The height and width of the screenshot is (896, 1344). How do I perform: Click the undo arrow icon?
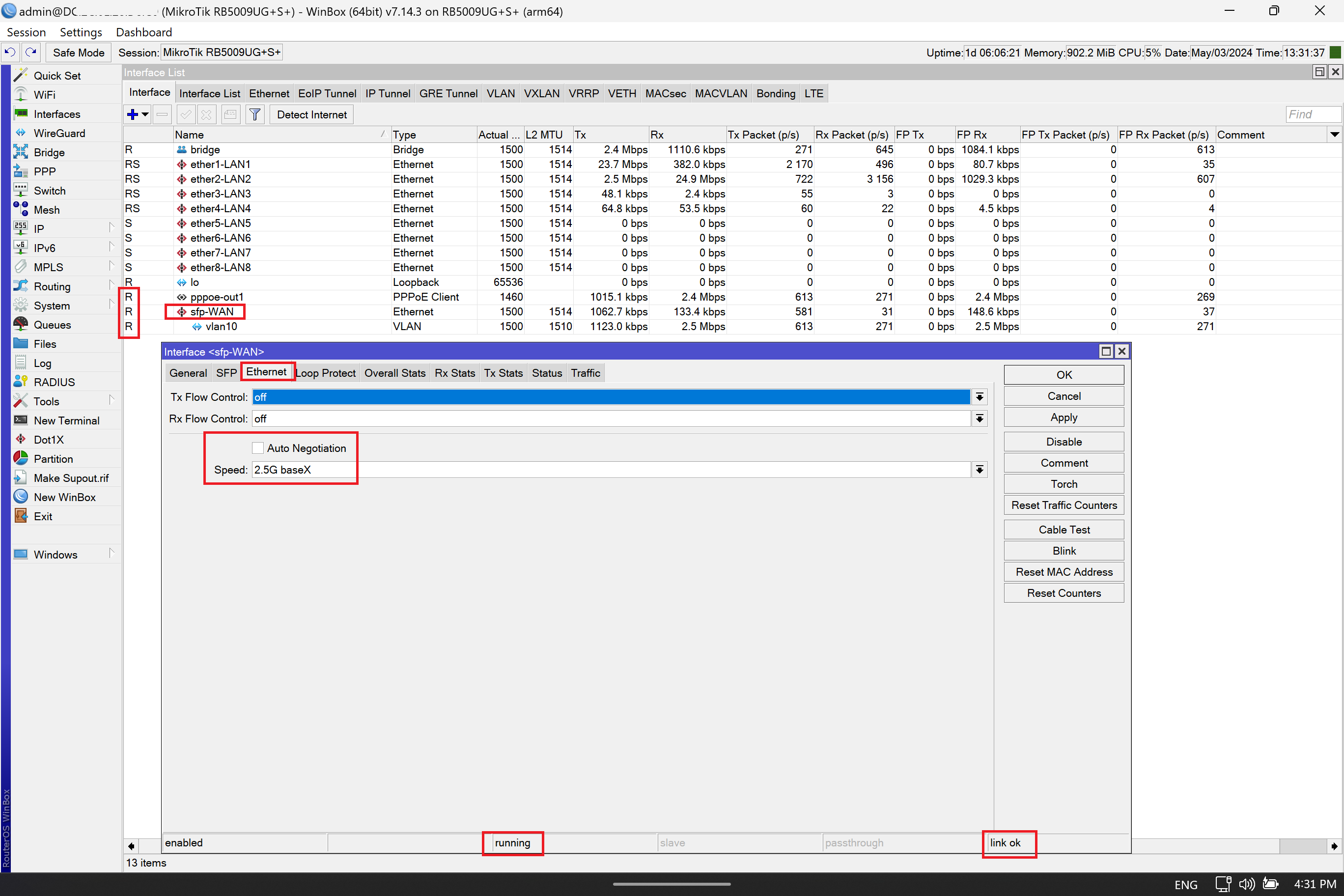(10, 53)
